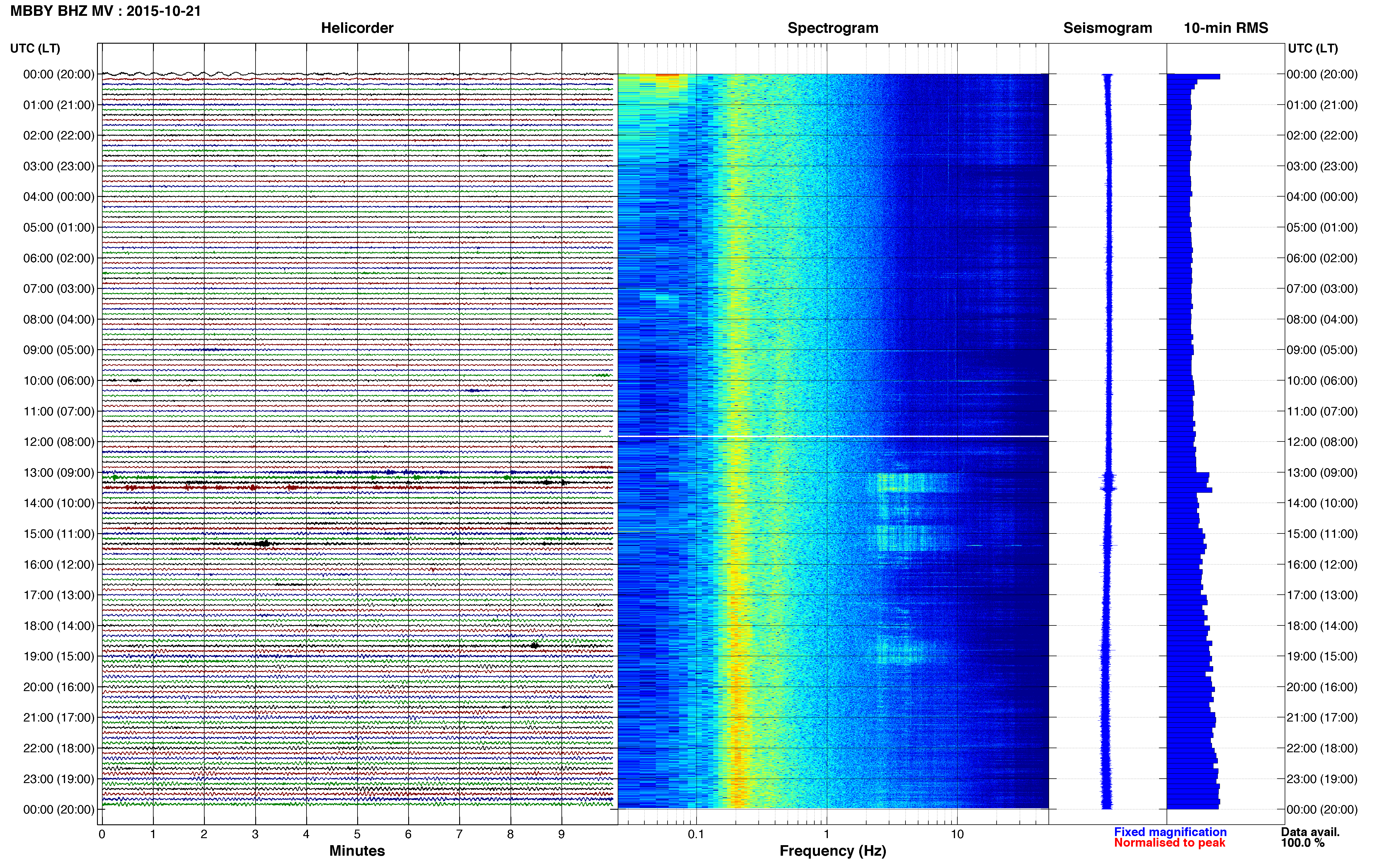Click the right '10:00 (06:00)' time label
Screen dimensions: 1389x868
(1322, 381)
